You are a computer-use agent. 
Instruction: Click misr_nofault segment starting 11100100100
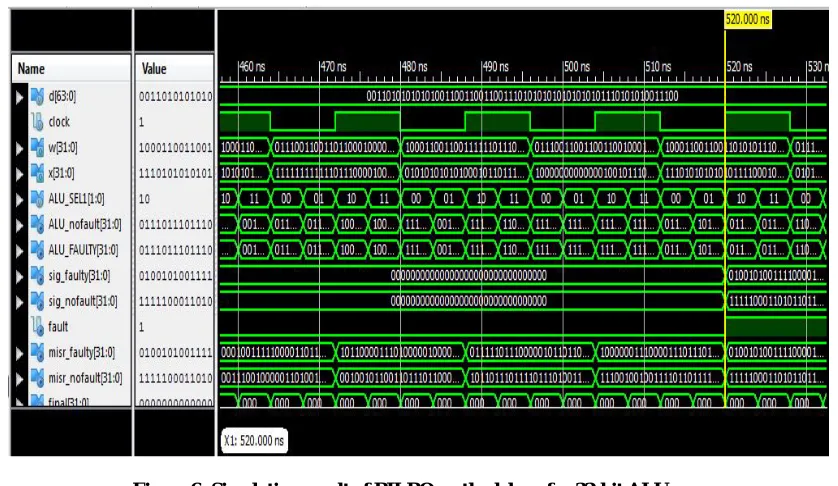click(660, 378)
